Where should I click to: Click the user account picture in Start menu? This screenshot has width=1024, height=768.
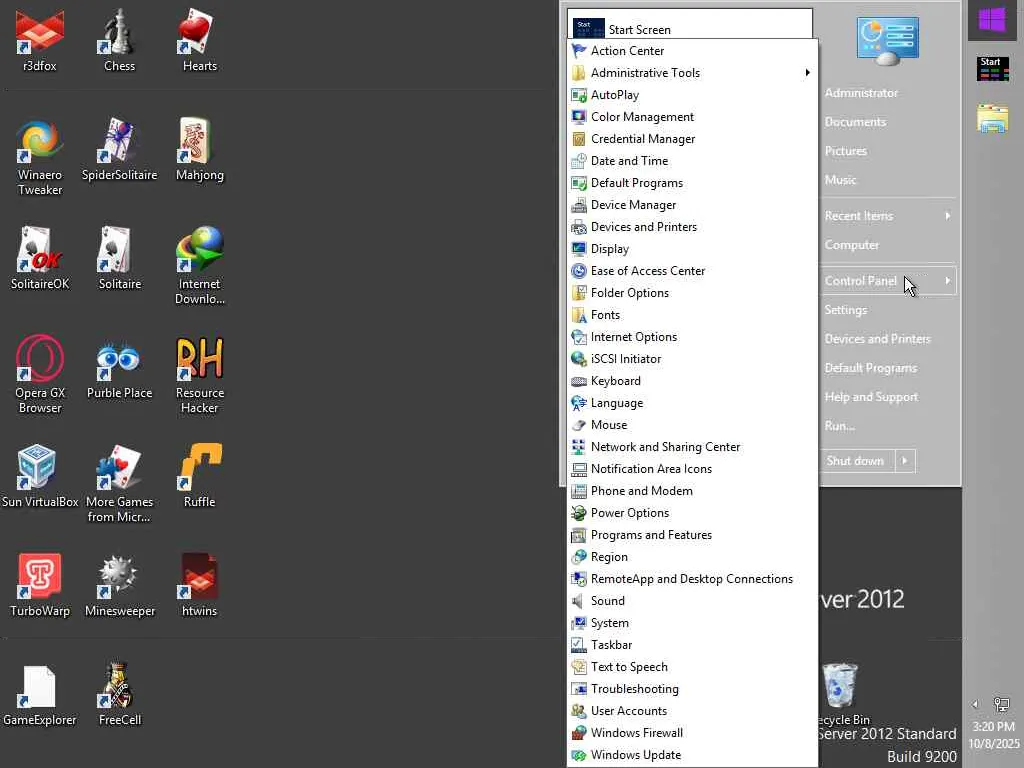(888, 41)
